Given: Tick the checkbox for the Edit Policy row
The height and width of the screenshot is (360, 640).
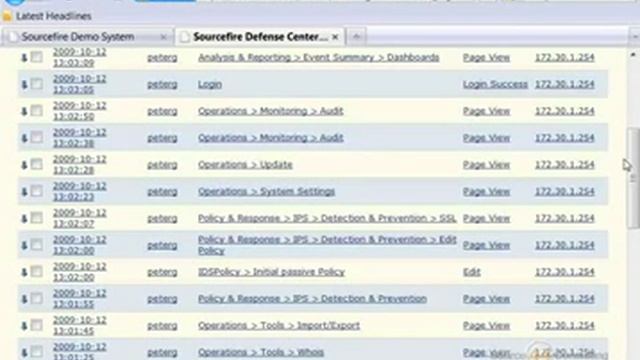Looking at the screenshot, I should 37,245.
